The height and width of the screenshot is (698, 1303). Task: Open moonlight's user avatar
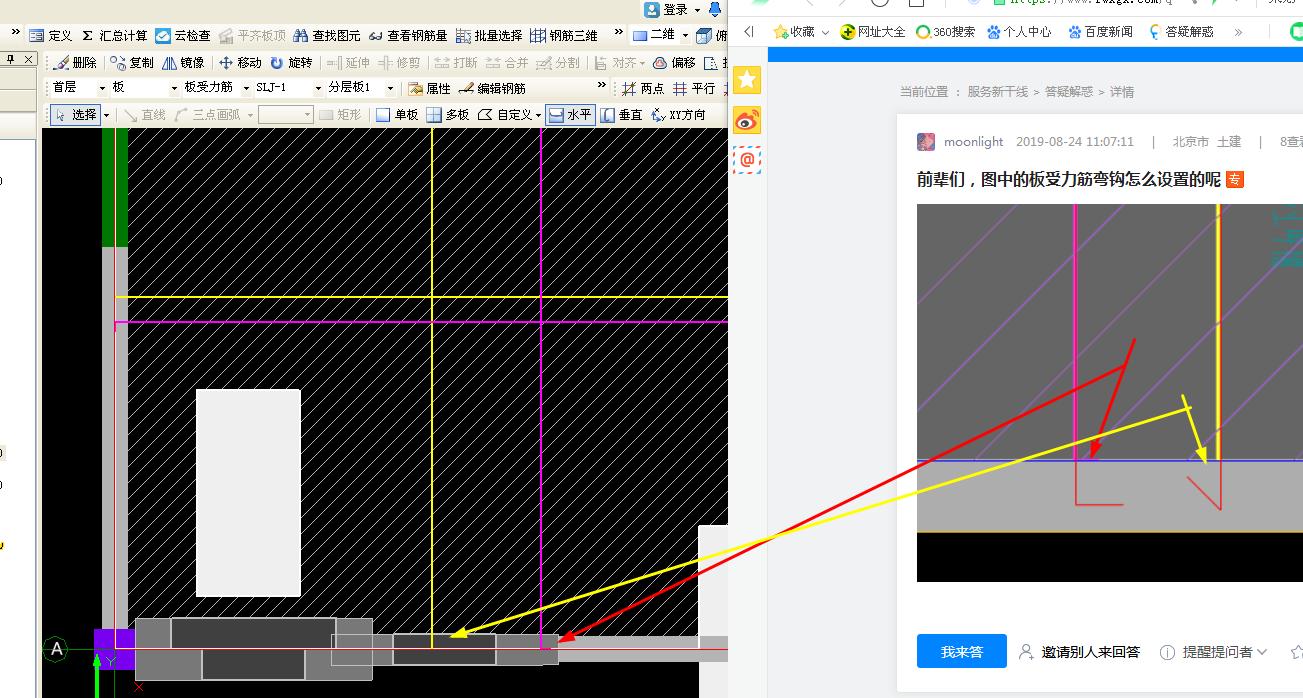tap(926, 142)
